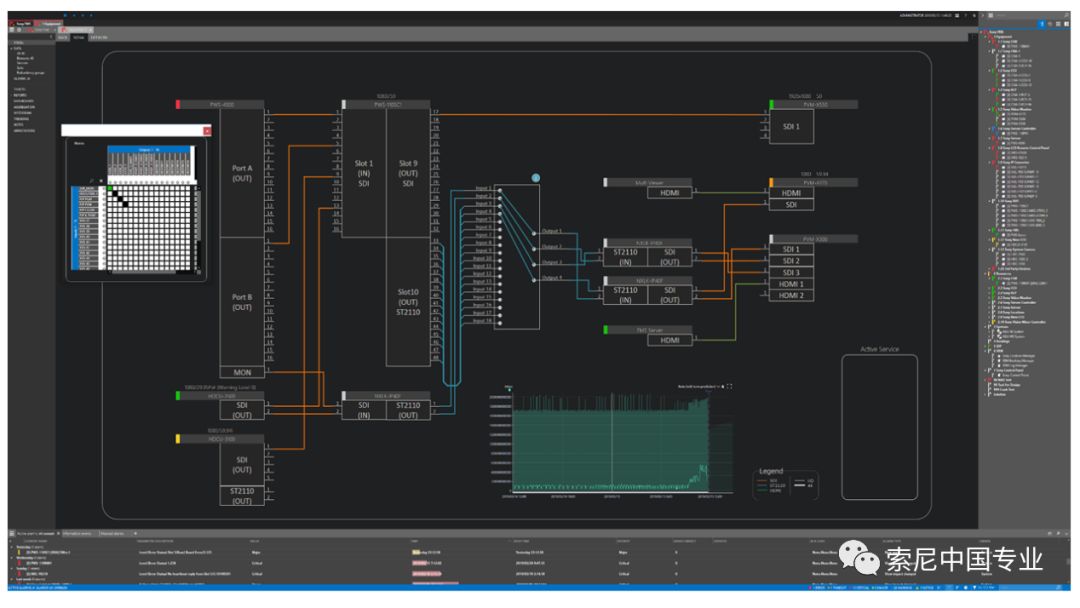The width and height of the screenshot is (1080, 608).
Task: Close the matrix popup with the red X
Action: tap(207, 131)
